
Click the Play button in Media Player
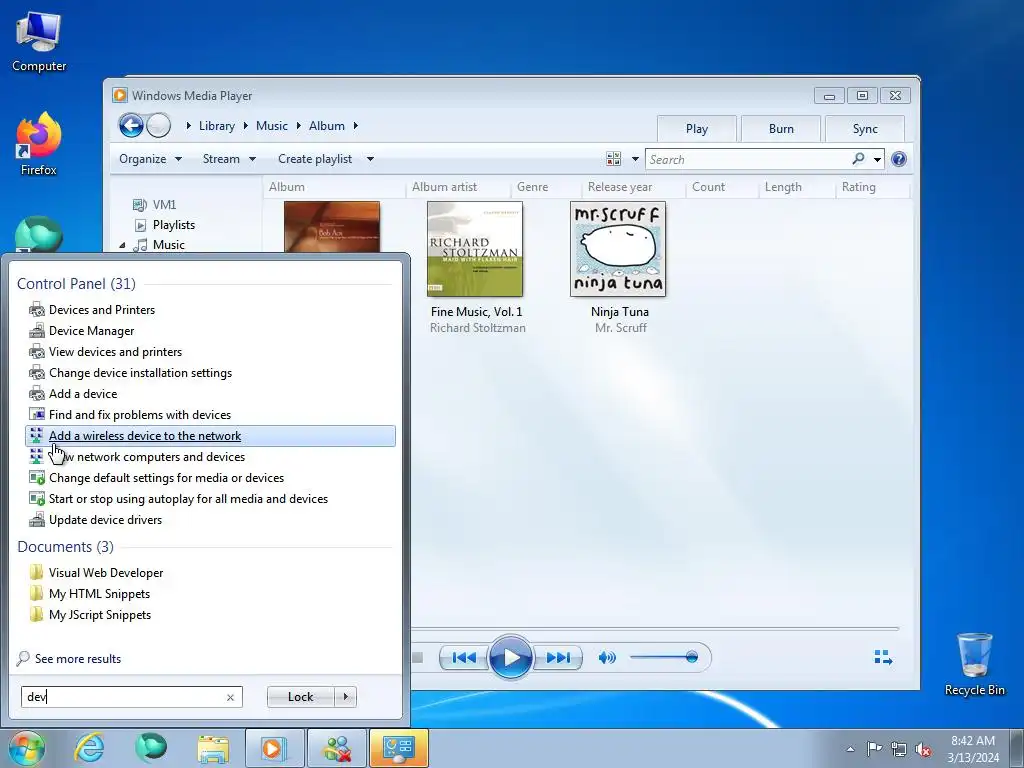pyautogui.click(x=511, y=657)
